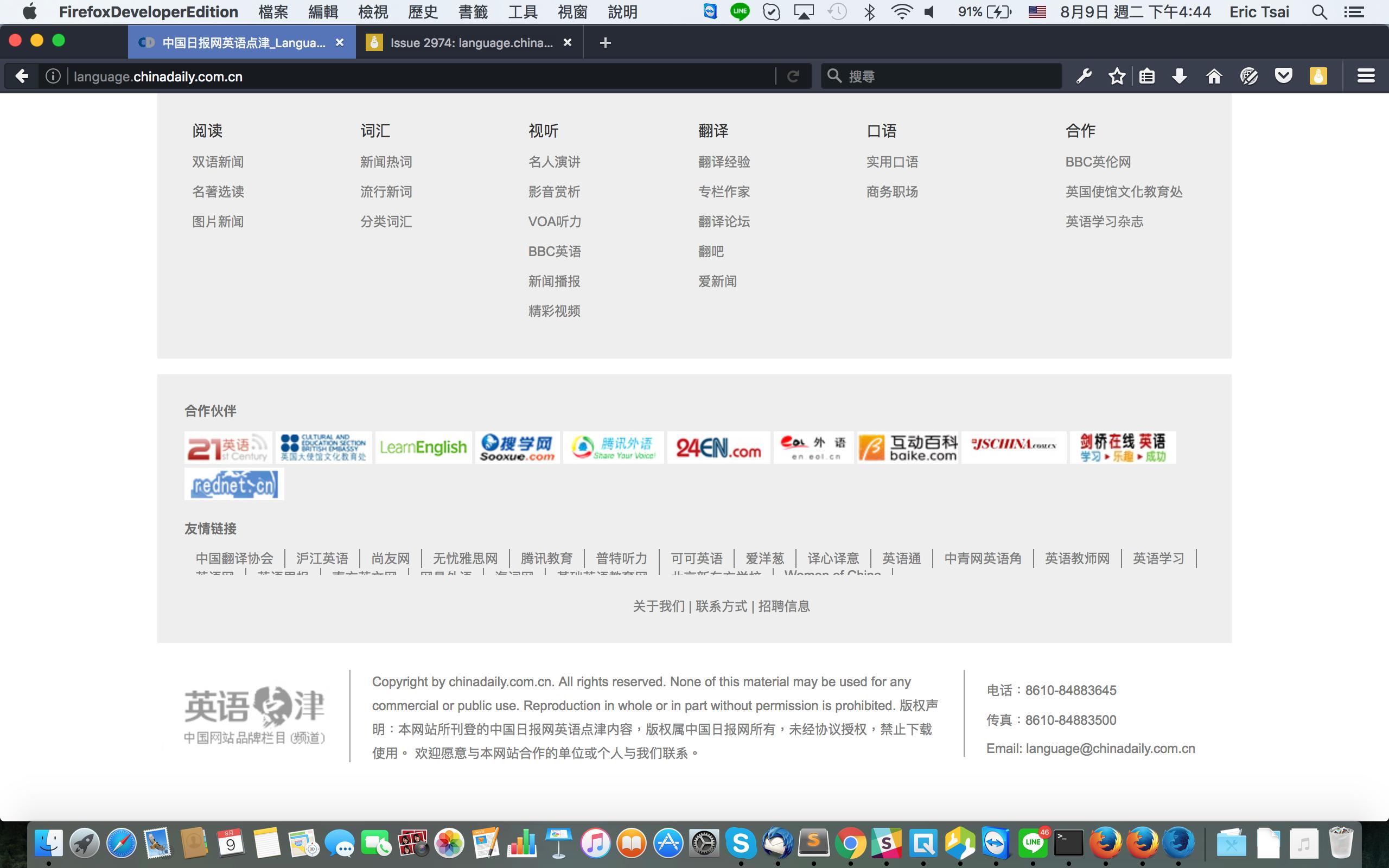This screenshot has height=868, width=1389.
Task: Open the LINE icon in menu bar
Action: pyautogui.click(x=740, y=11)
